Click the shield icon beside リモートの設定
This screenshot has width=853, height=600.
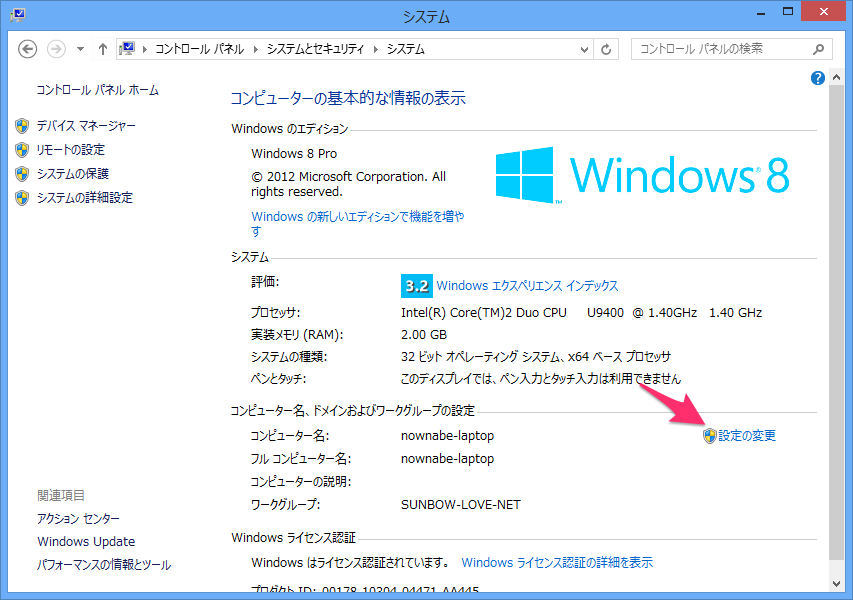(x=22, y=150)
